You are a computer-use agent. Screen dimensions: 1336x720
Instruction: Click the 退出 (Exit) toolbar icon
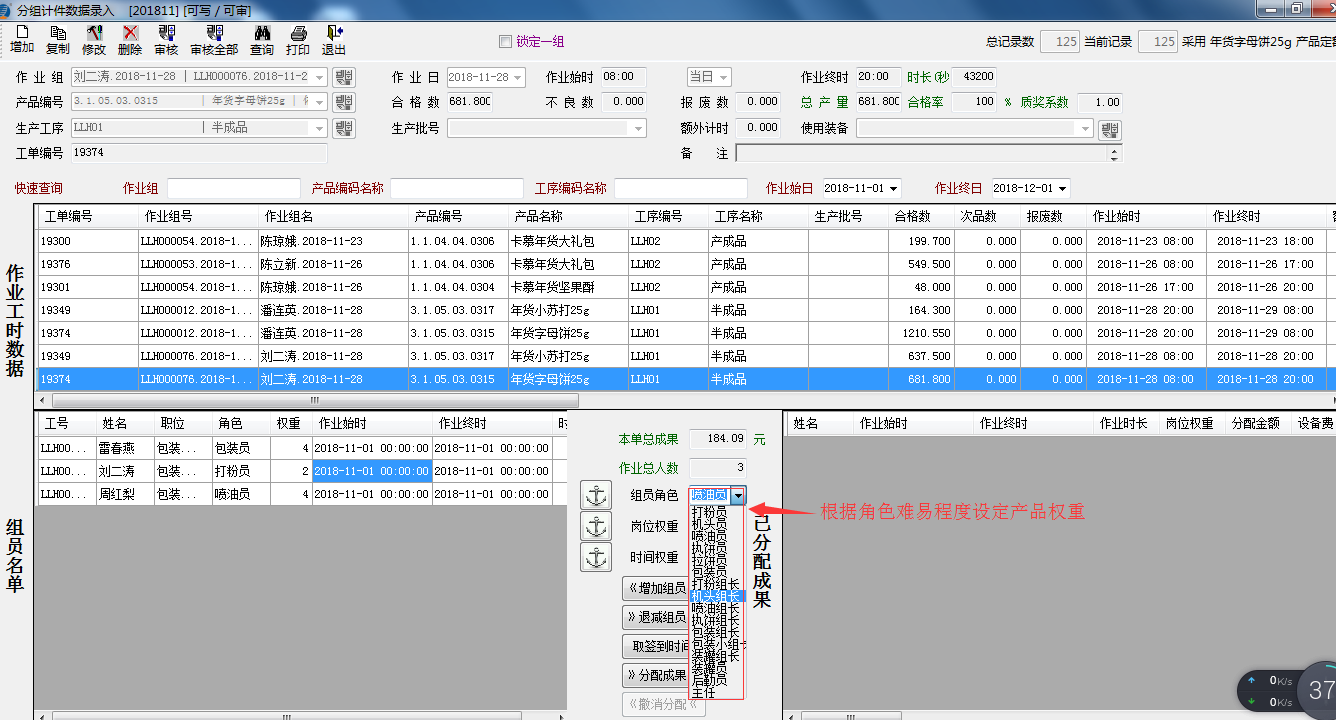coord(334,40)
